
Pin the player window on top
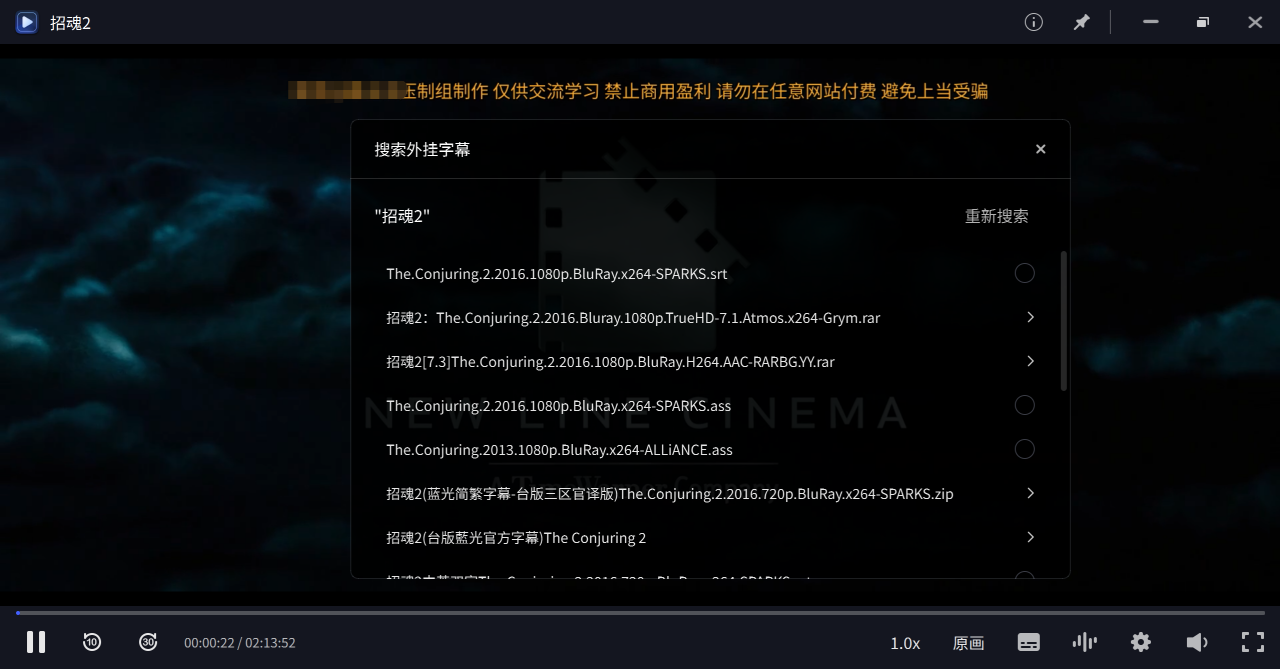(x=1082, y=22)
